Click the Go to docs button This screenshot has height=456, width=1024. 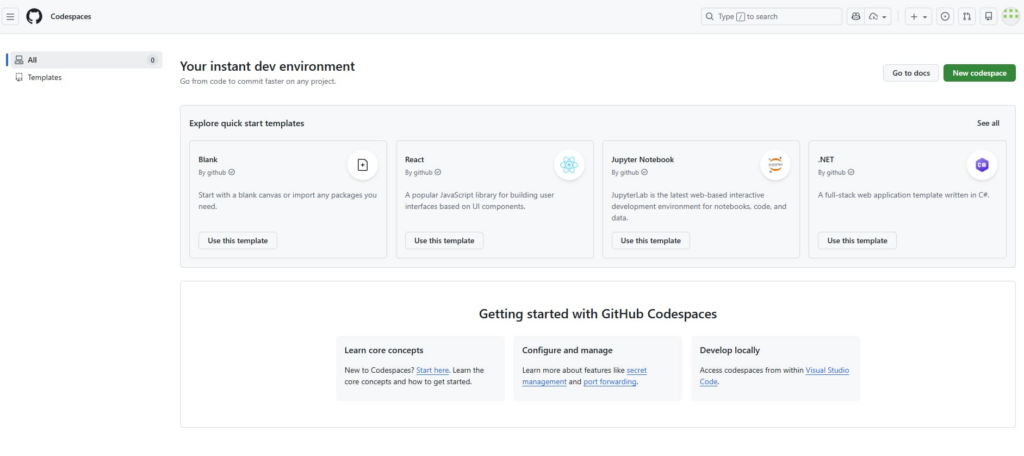pyautogui.click(x=910, y=73)
